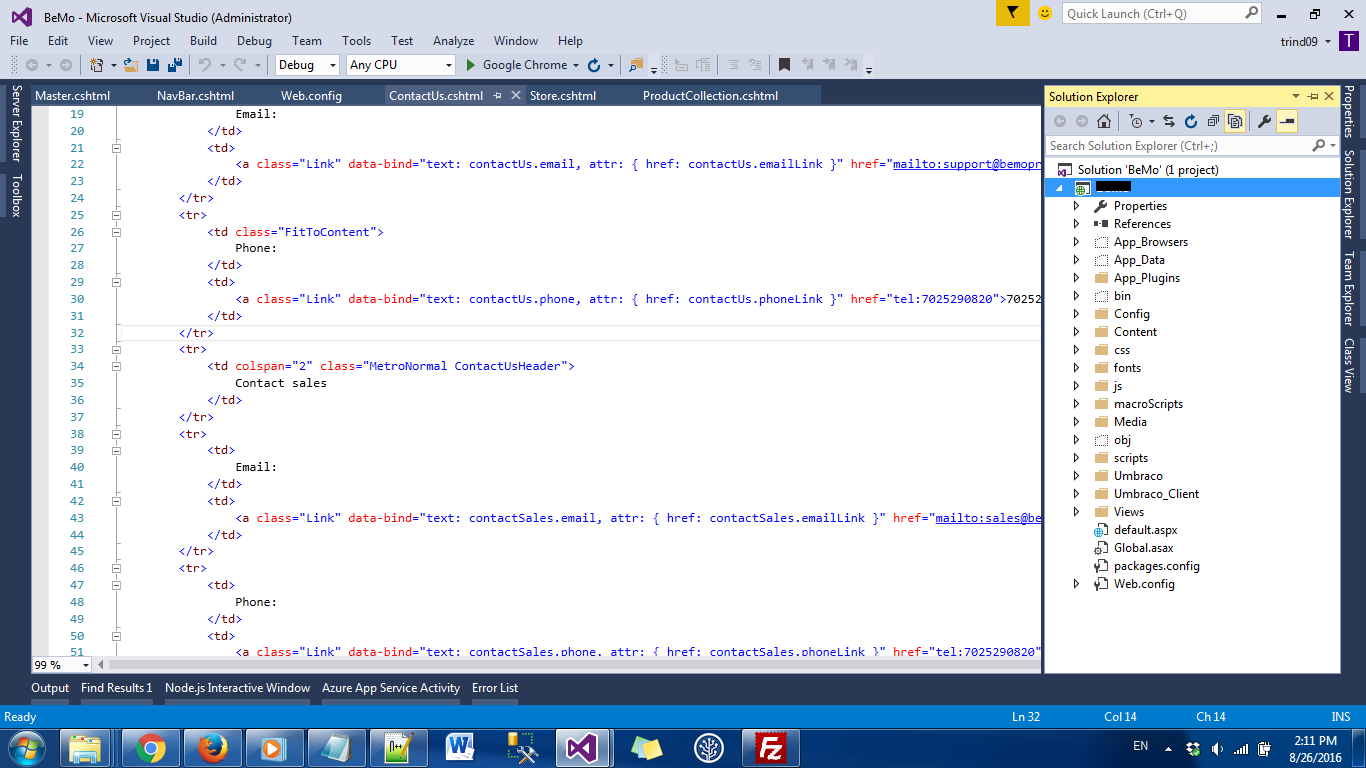Open the Any CPU platform dropdown

click(448, 65)
